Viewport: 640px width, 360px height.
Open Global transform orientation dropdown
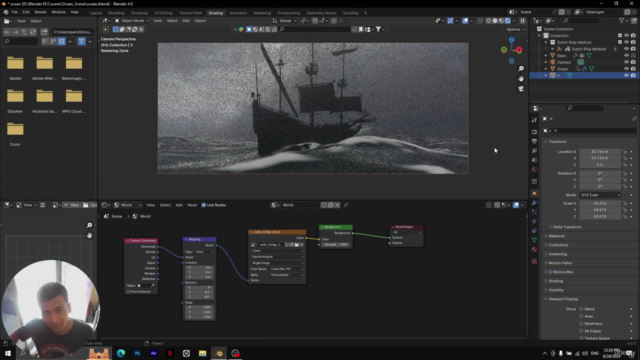coord(286,21)
